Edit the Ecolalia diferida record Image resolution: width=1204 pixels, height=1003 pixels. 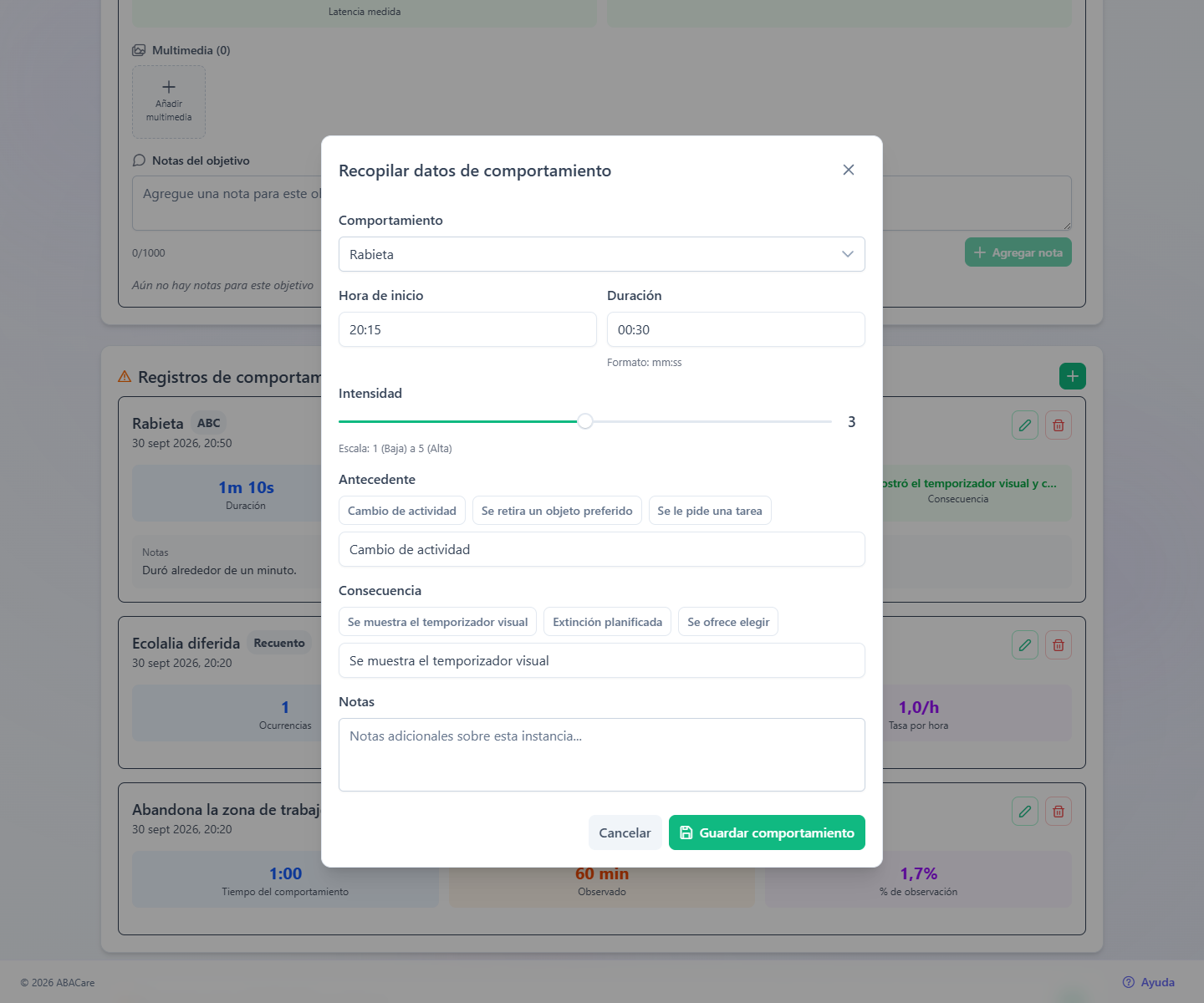click(1025, 645)
